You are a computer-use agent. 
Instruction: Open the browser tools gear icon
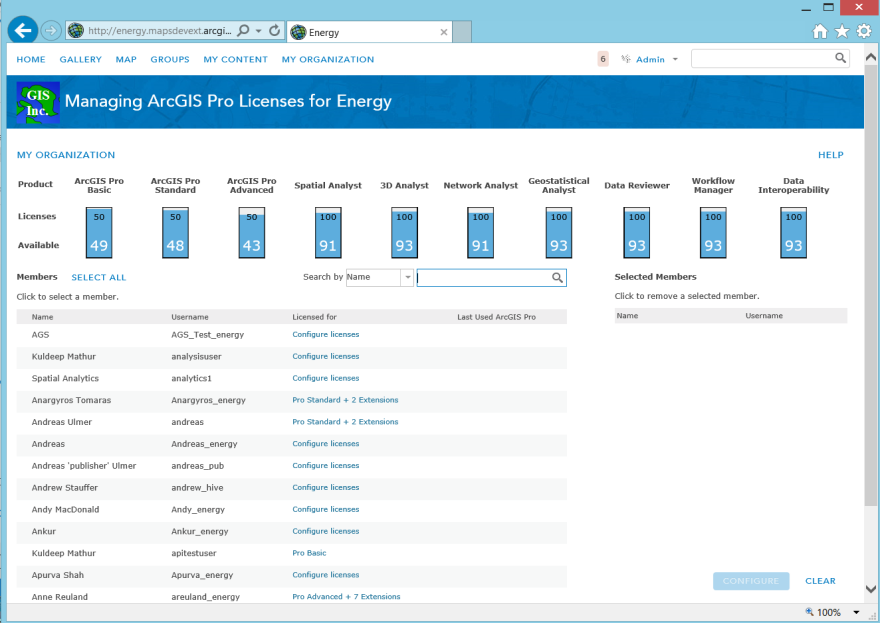(864, 31)
